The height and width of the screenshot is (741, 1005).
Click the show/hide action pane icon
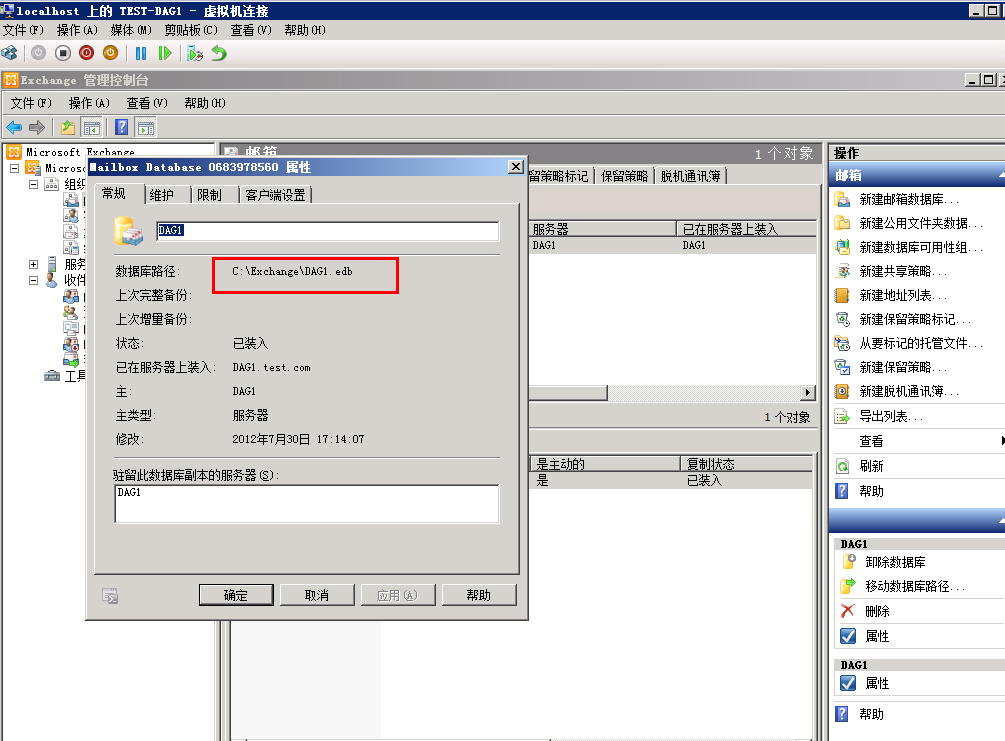145,128
